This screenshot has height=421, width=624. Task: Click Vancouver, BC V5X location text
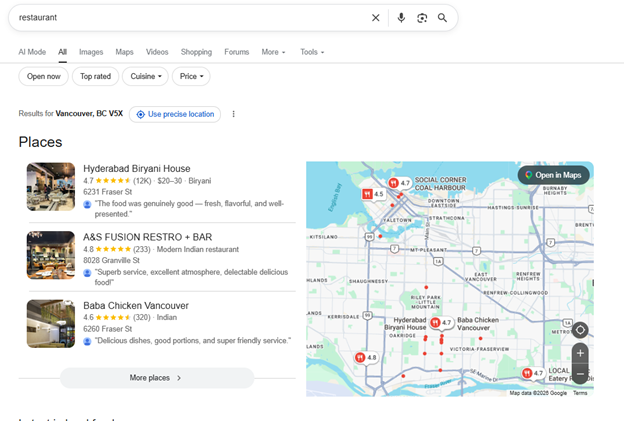pyautogui.click(x=89, y=113)
